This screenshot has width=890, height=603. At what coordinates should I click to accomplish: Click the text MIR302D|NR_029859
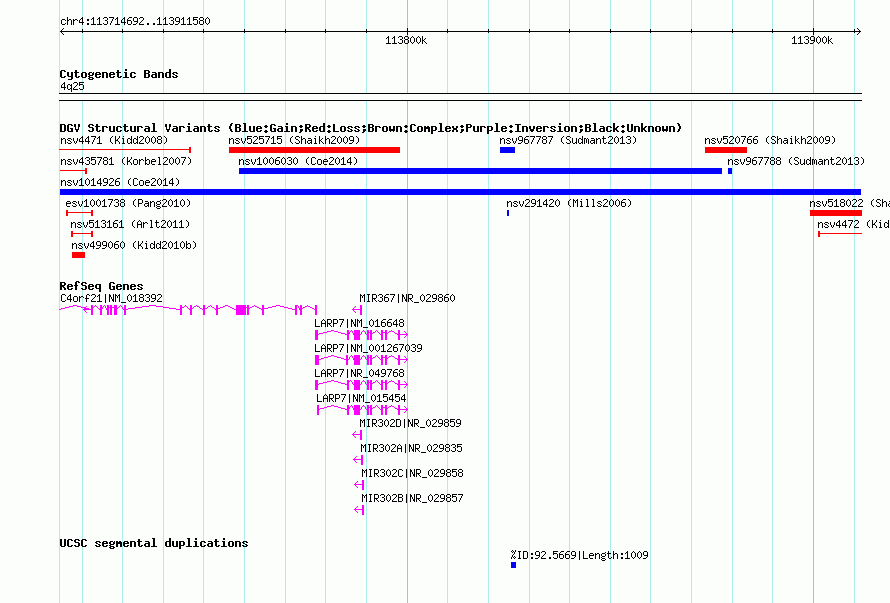(410, 423)
